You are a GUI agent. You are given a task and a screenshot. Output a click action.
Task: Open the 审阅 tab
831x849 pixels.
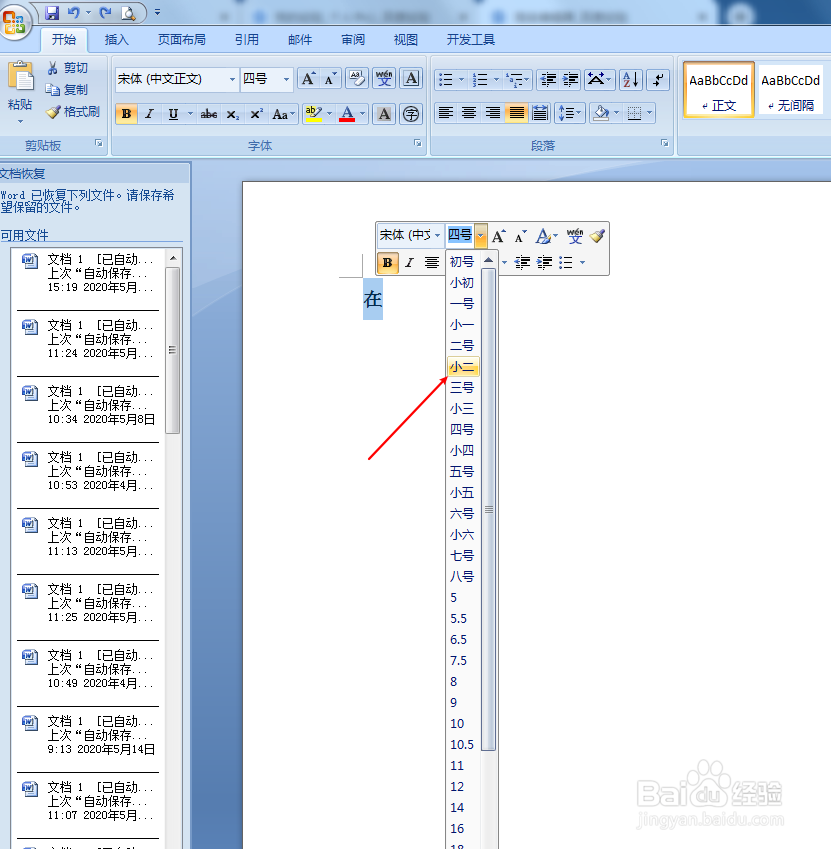(353, 40)
